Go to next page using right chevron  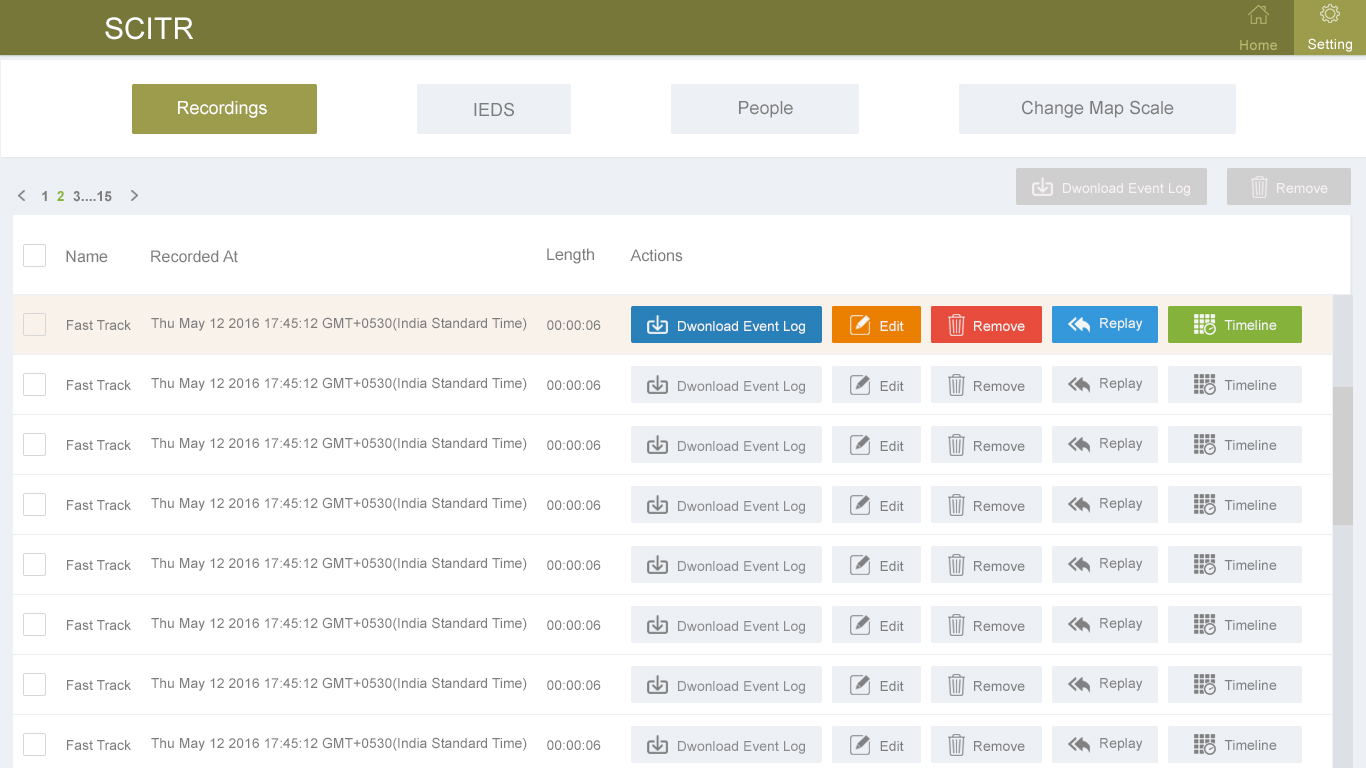click(x=134, y=196)
